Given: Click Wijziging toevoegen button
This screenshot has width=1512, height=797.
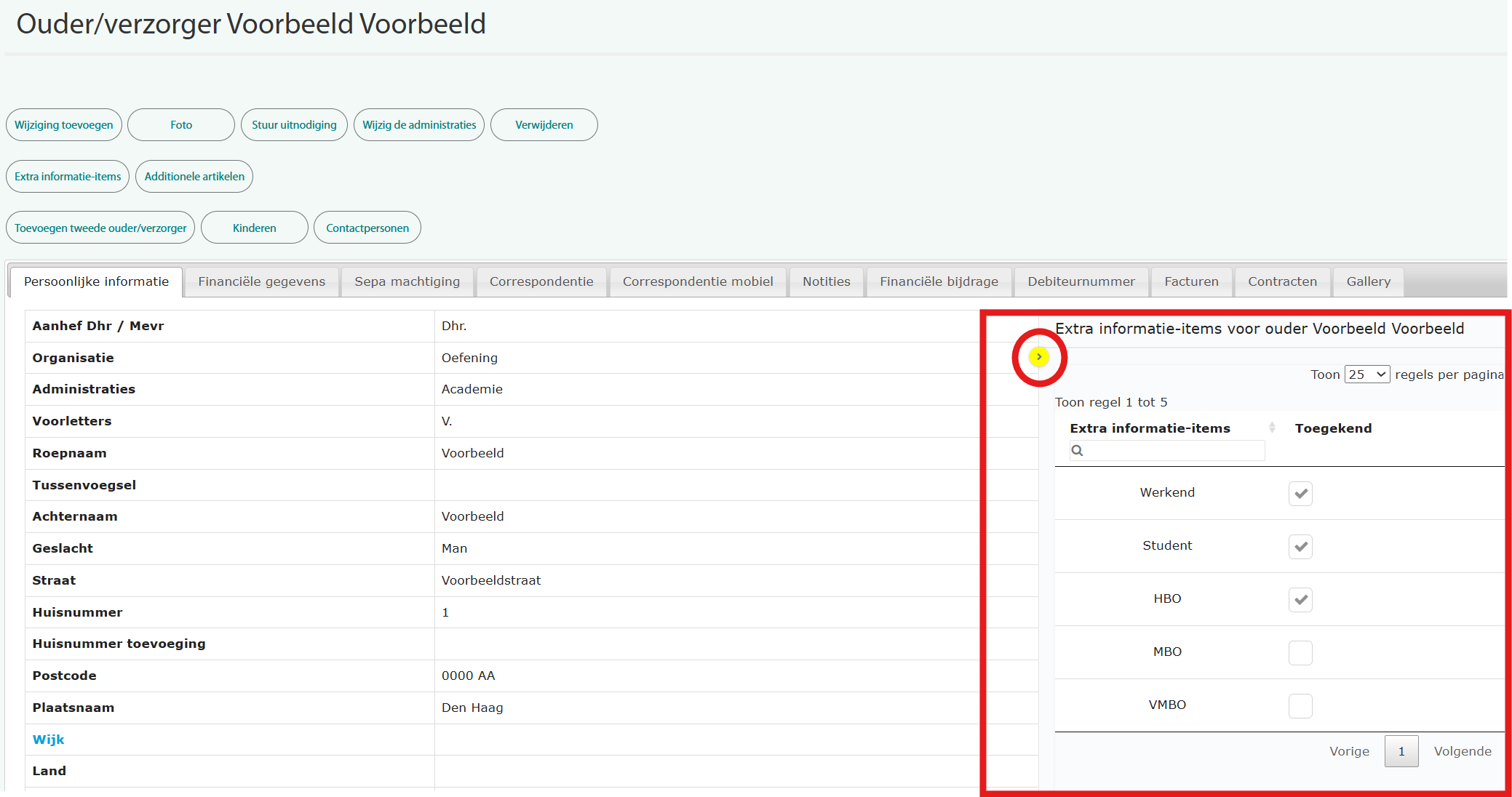Looking at the screenshot, I should pyautogui.click(x=64, y=125).
